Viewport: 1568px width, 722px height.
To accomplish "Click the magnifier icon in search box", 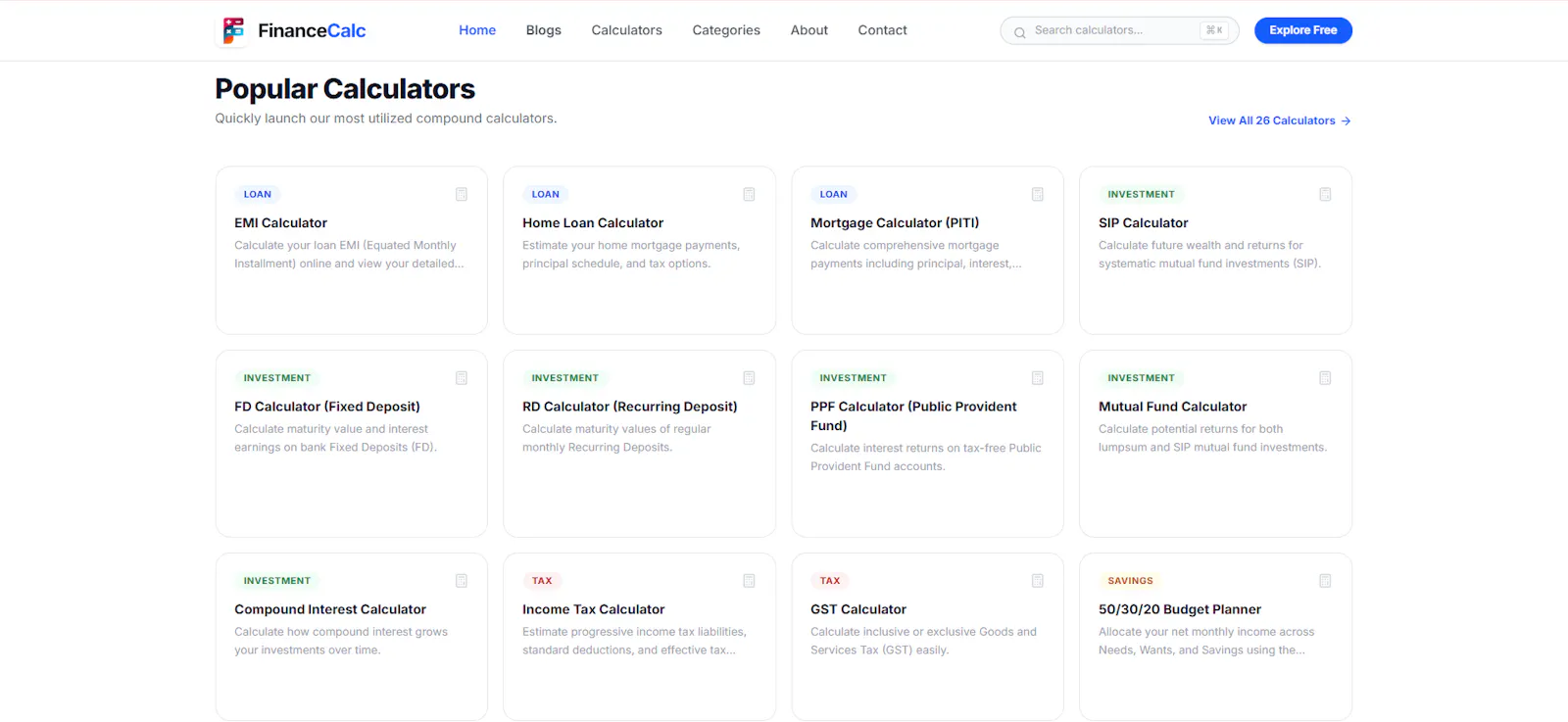I will point(1019,32).
